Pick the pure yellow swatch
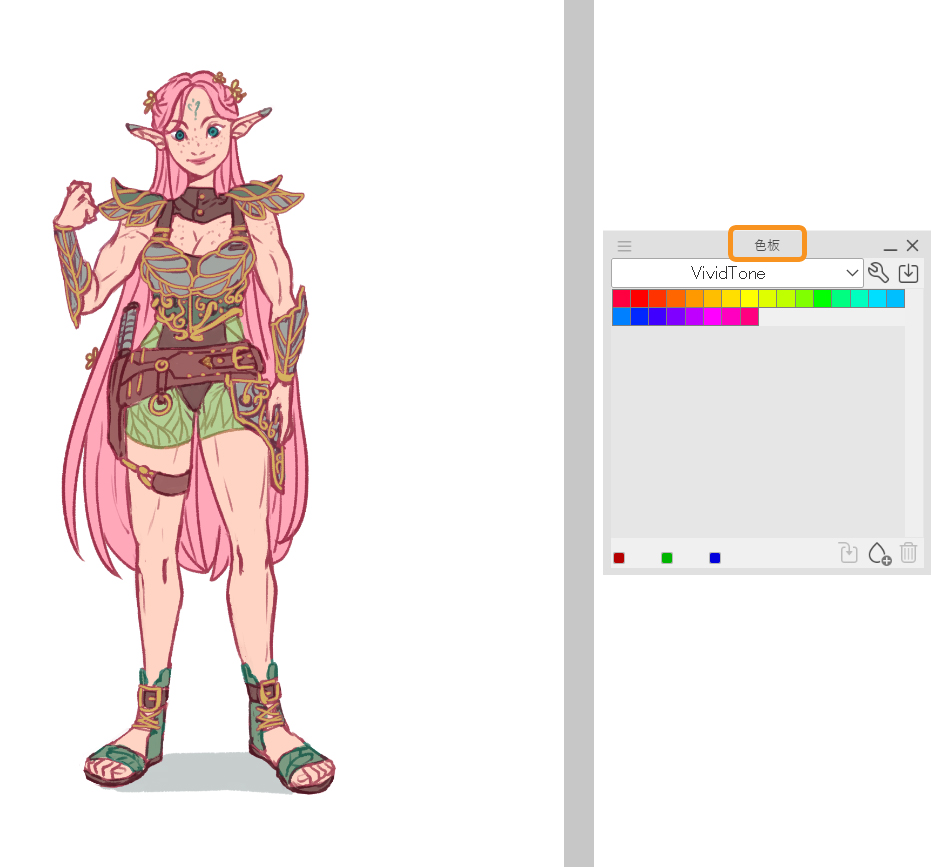The height and width of the screenshot is (867, 933). coord(749,299)
